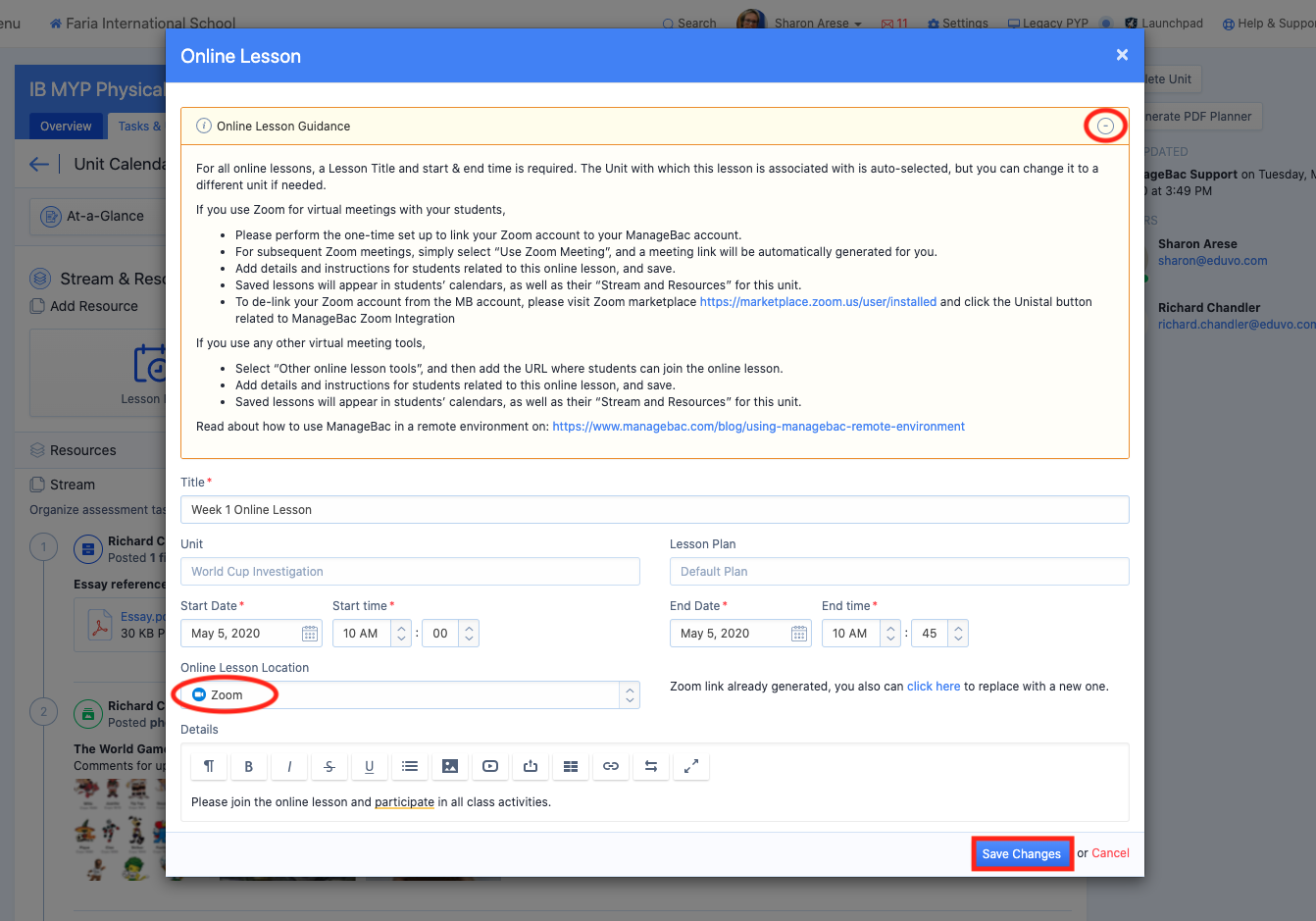Insert an image into lesson details
The height and width of the screenshot is (921, 1316).
pos(450,766)
